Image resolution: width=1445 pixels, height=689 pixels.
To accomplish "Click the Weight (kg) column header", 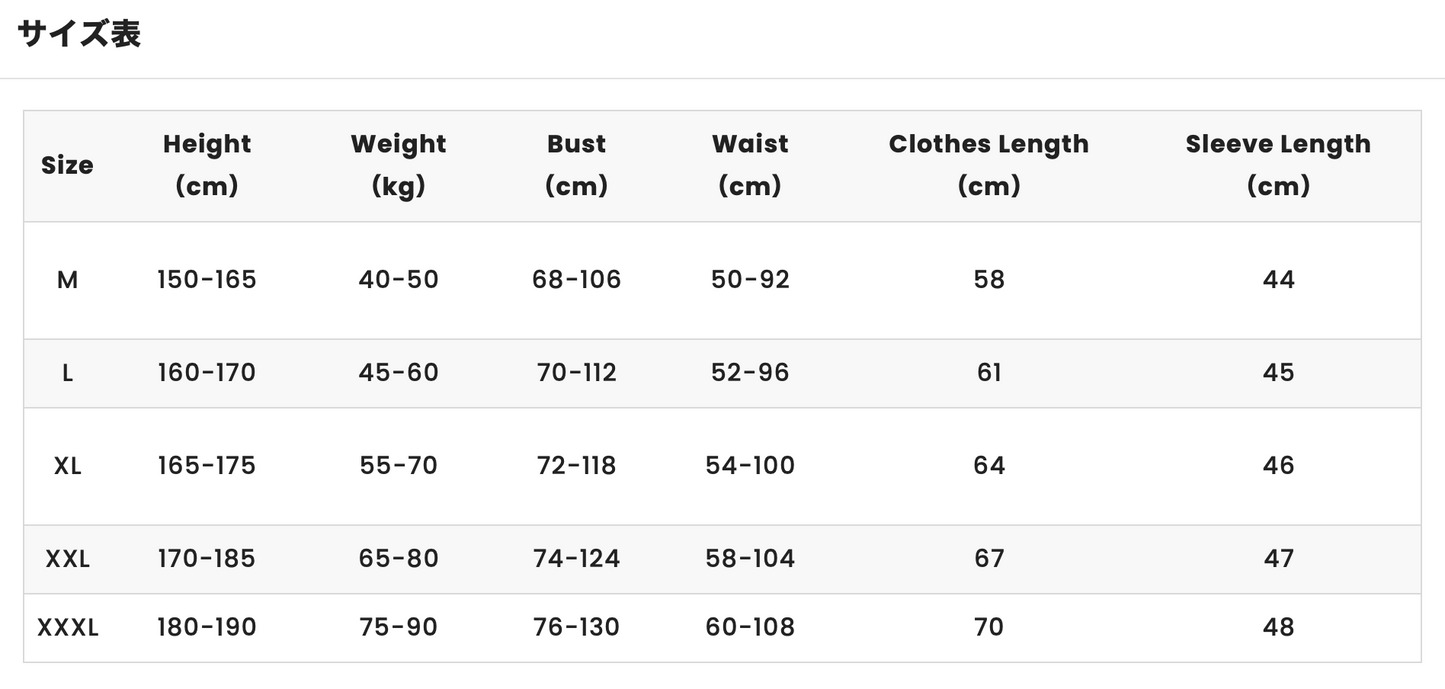I will click(398, 165).
